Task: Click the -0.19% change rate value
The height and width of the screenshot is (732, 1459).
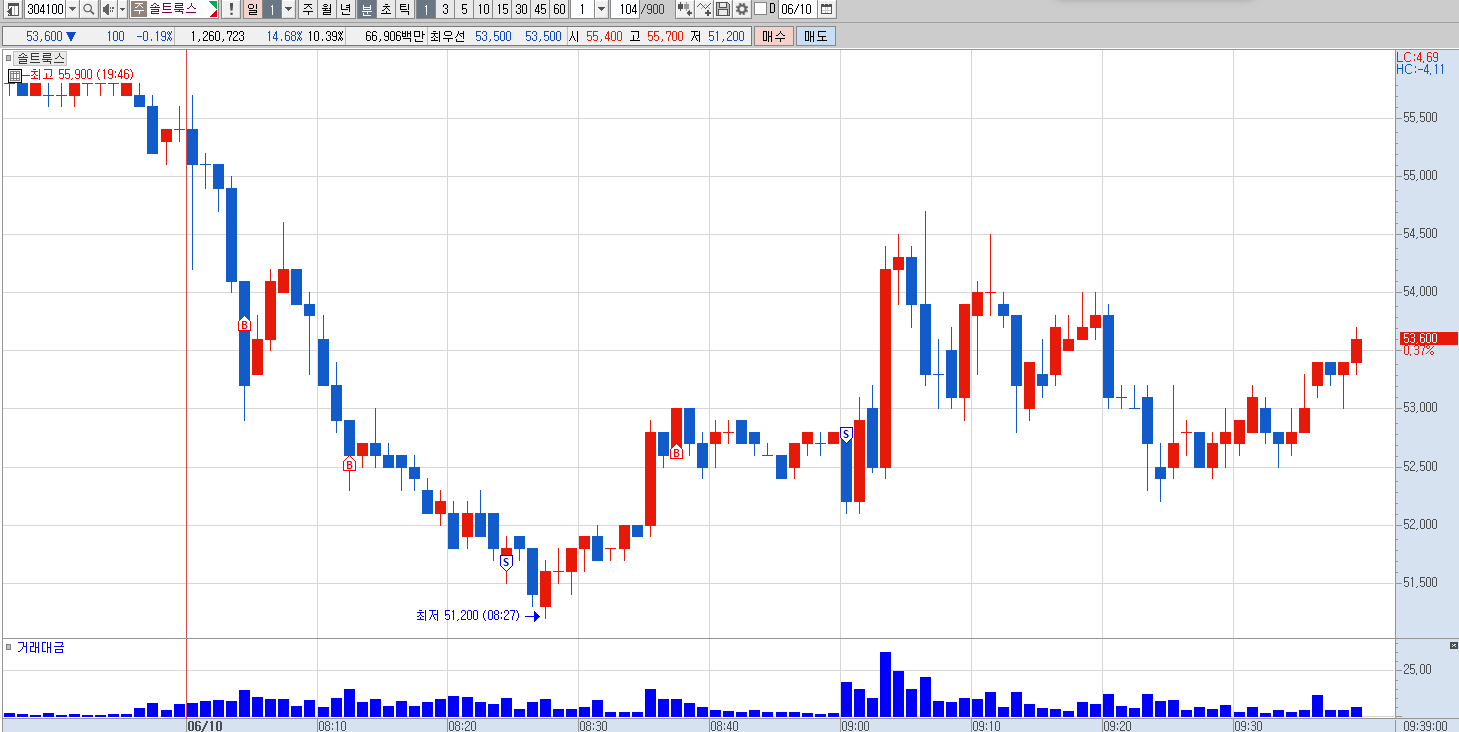Action: (154, 36)
